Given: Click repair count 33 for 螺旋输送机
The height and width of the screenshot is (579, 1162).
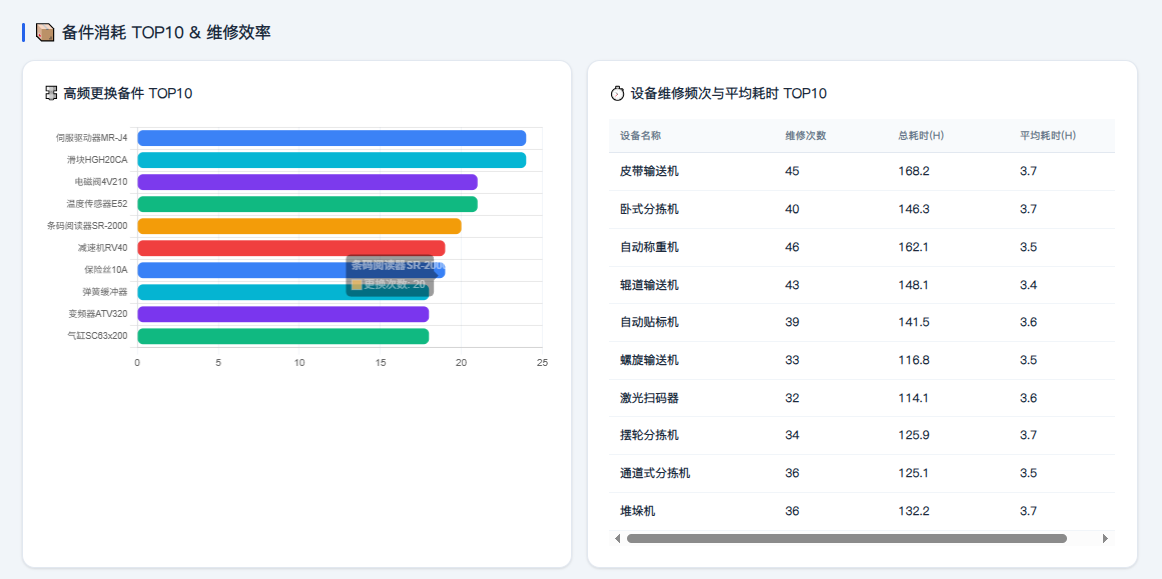Looking at the screenshot, I should pos(792,360).
